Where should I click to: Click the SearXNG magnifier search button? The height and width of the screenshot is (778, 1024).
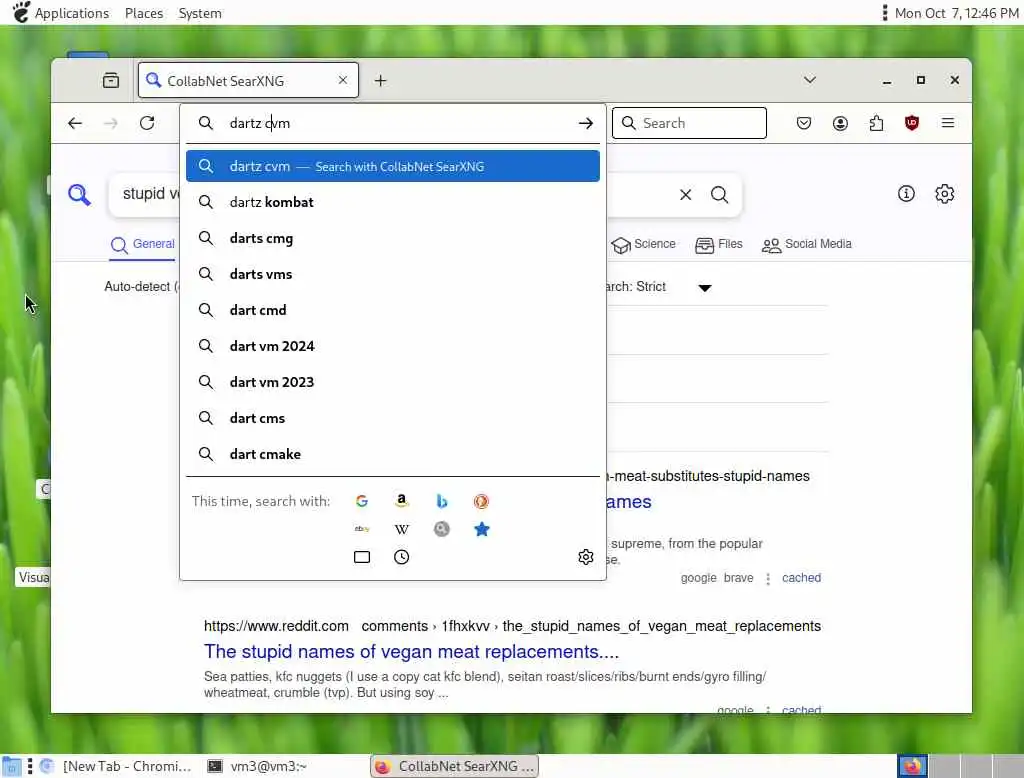(720, 195)
